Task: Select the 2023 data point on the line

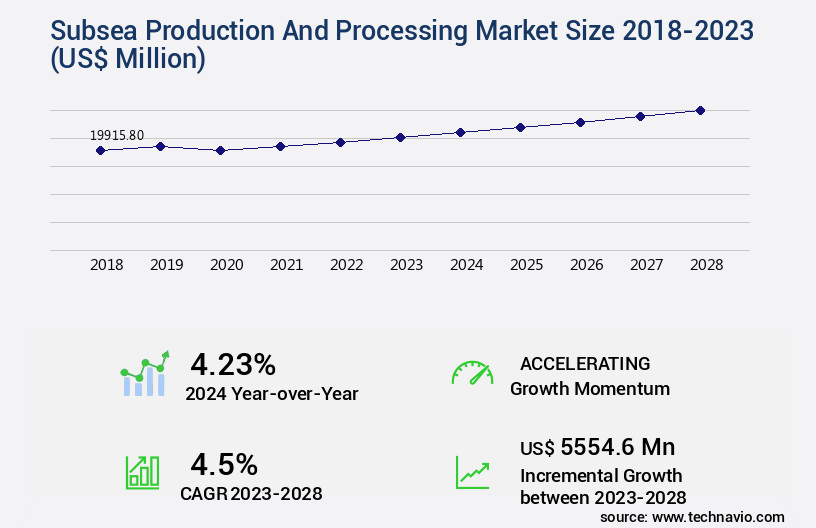Action: tap(400, 137)
